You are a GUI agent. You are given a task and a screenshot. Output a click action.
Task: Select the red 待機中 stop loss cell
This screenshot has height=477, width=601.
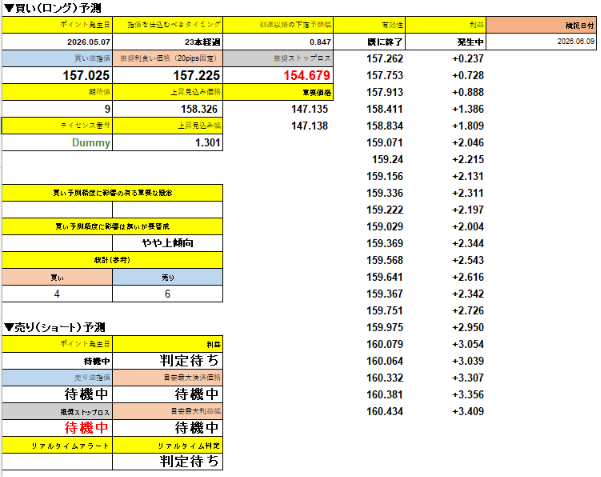[x=57, y=428]
